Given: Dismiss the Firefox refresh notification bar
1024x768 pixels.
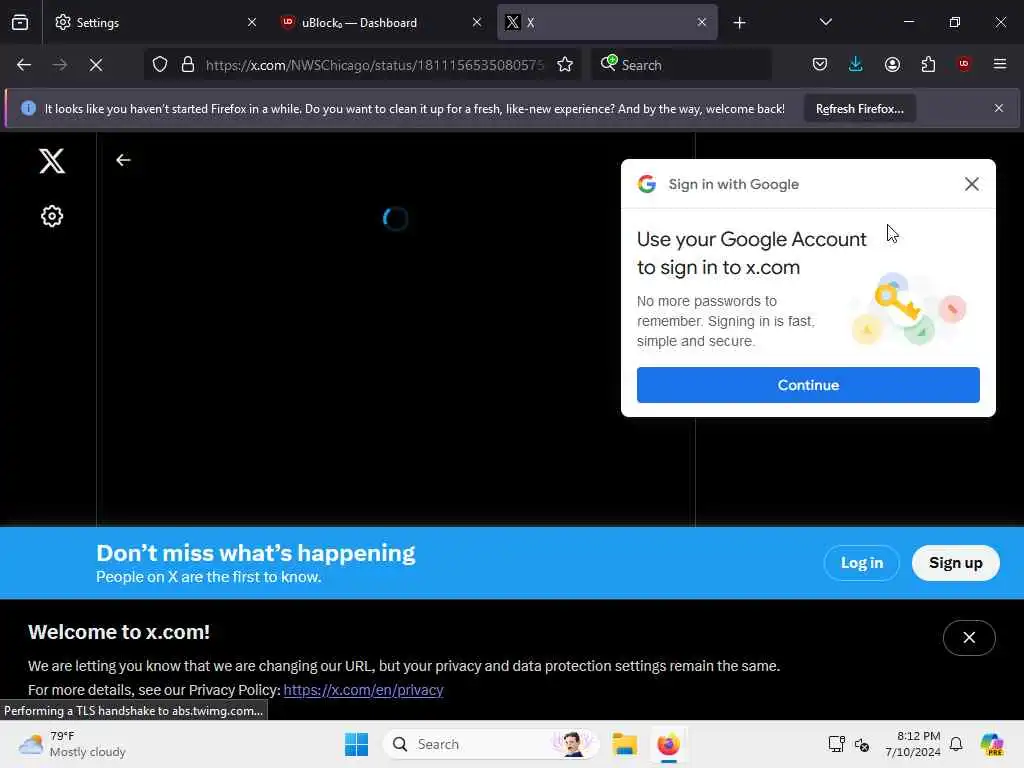Looking at the screenshot, I should [x=999, y=108].
